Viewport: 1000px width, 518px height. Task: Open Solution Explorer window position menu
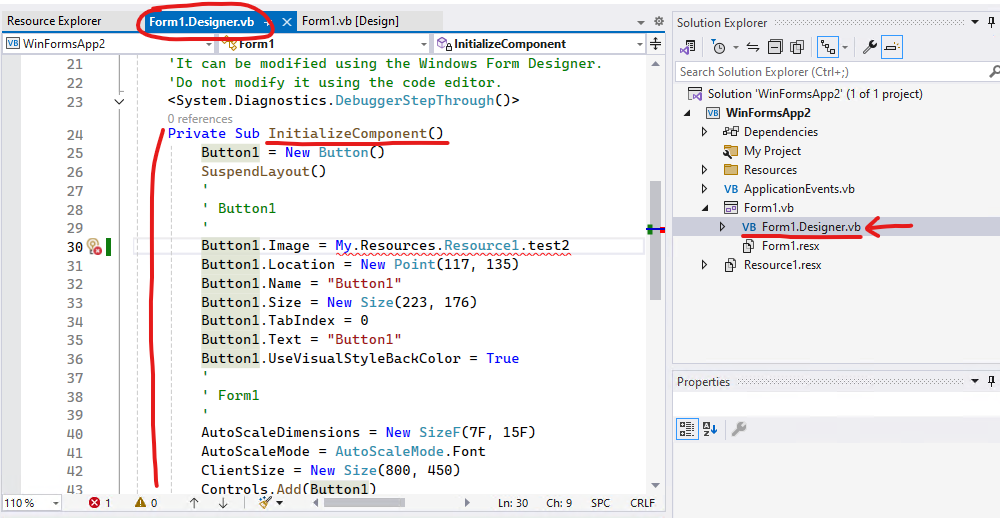[x=974, y=22]
